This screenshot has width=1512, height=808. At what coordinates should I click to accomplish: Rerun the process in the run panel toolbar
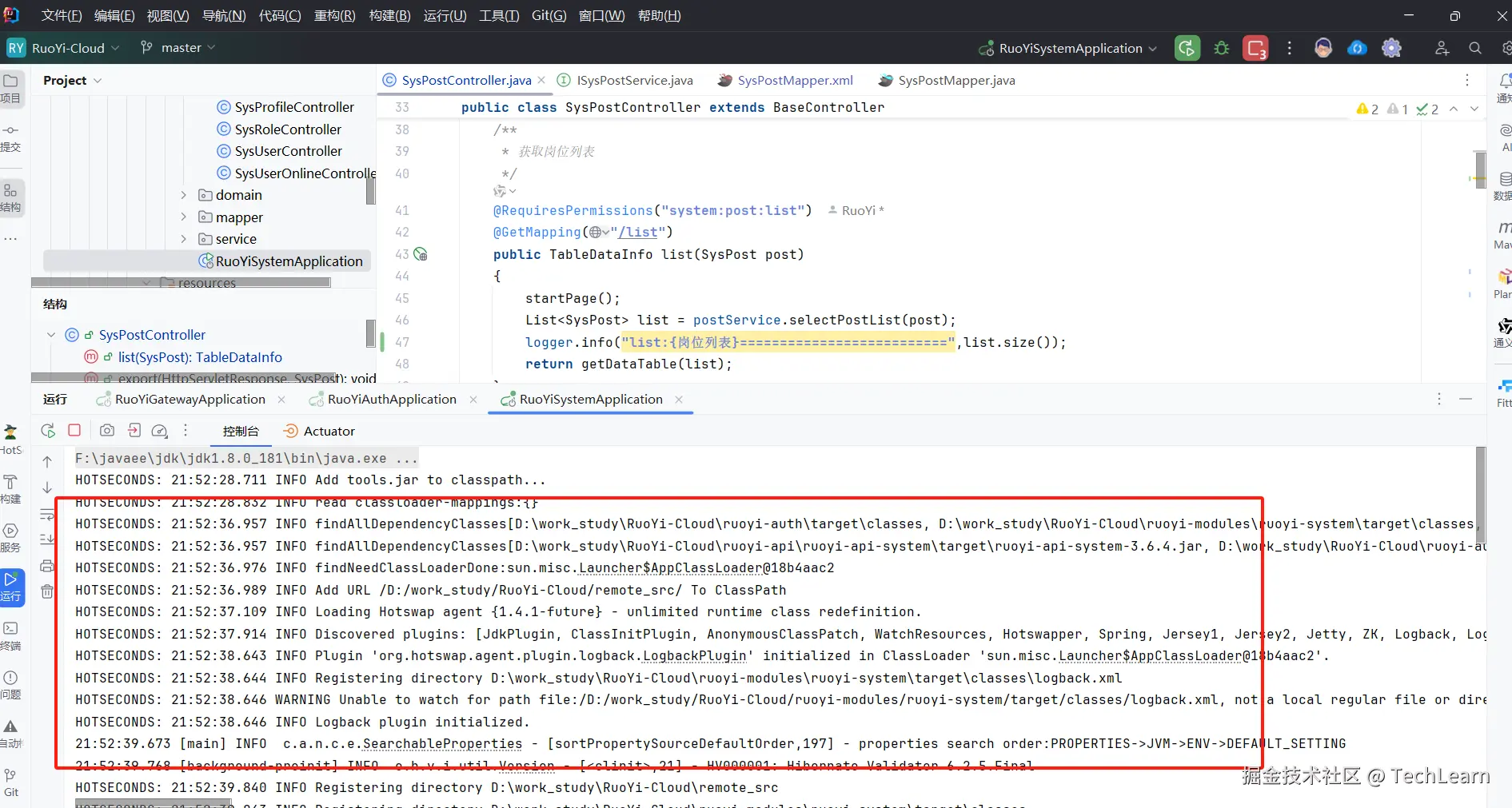click(48, 431)
